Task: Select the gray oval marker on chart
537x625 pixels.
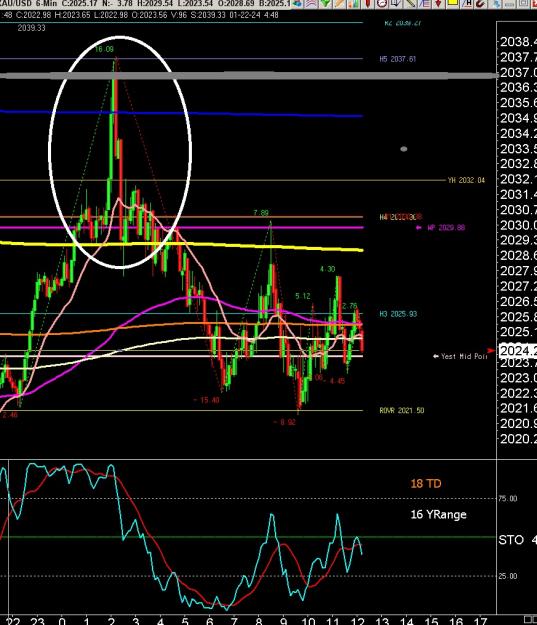Action: coord(404,149)
